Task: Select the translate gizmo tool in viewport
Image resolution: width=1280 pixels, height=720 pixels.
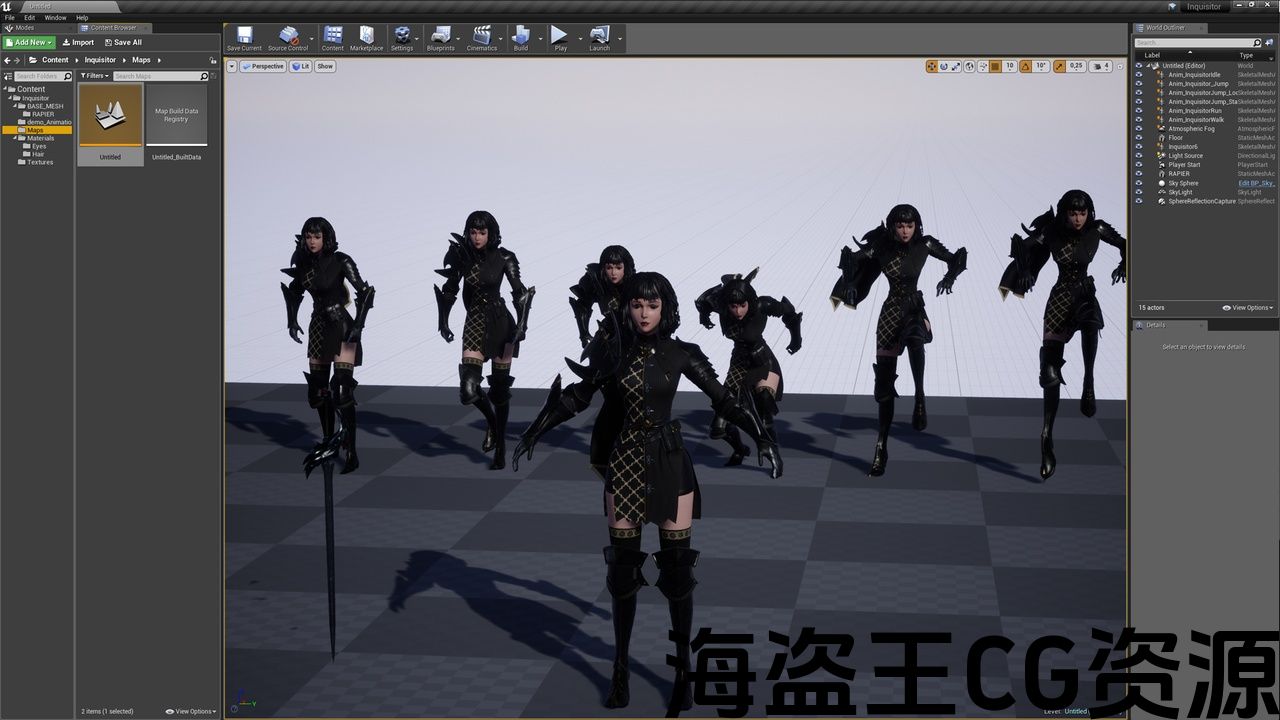Action: tap(932, 66)
